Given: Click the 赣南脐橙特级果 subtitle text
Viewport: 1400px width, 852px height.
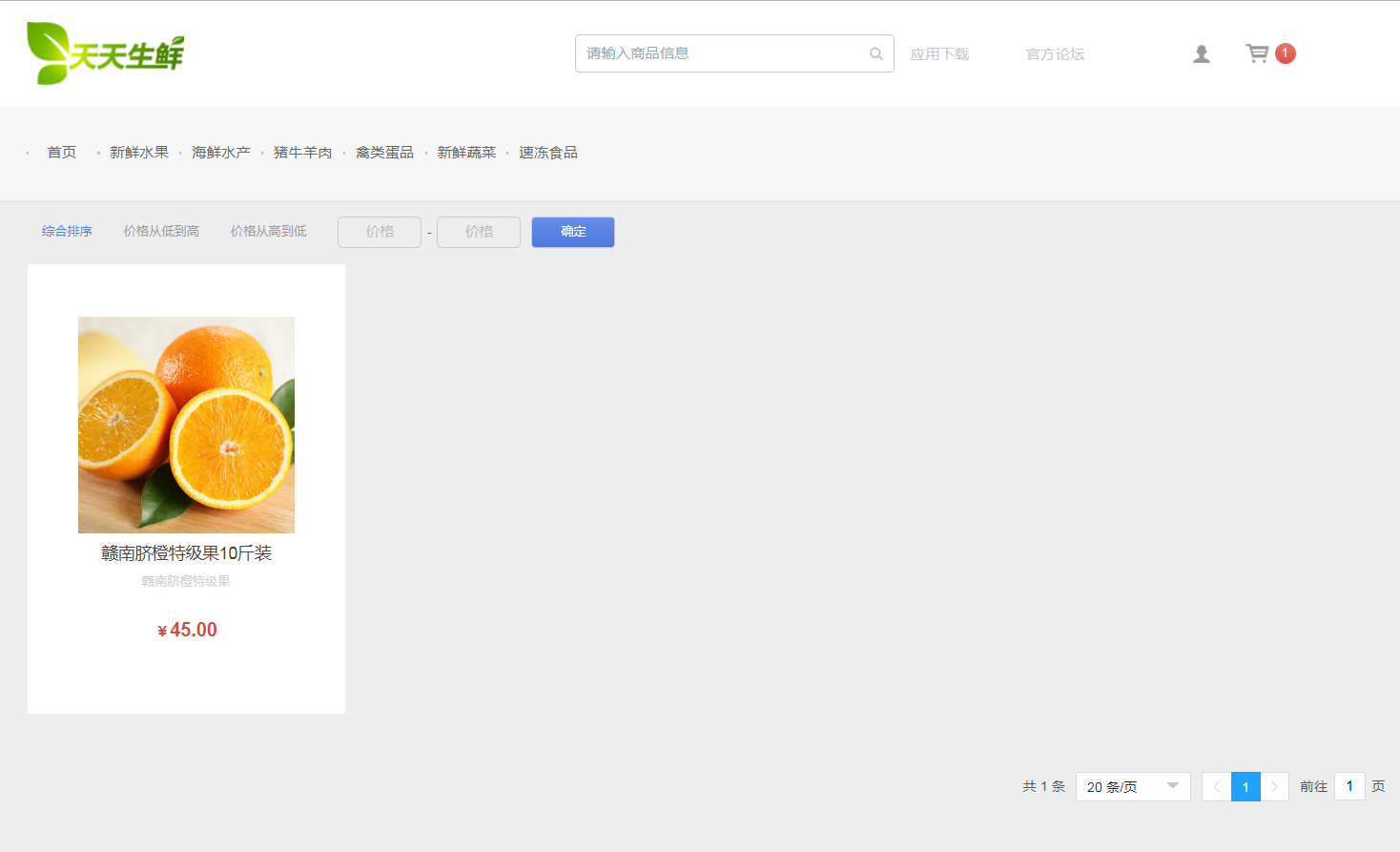Looking at the screenshot, I should coord(186,581).
